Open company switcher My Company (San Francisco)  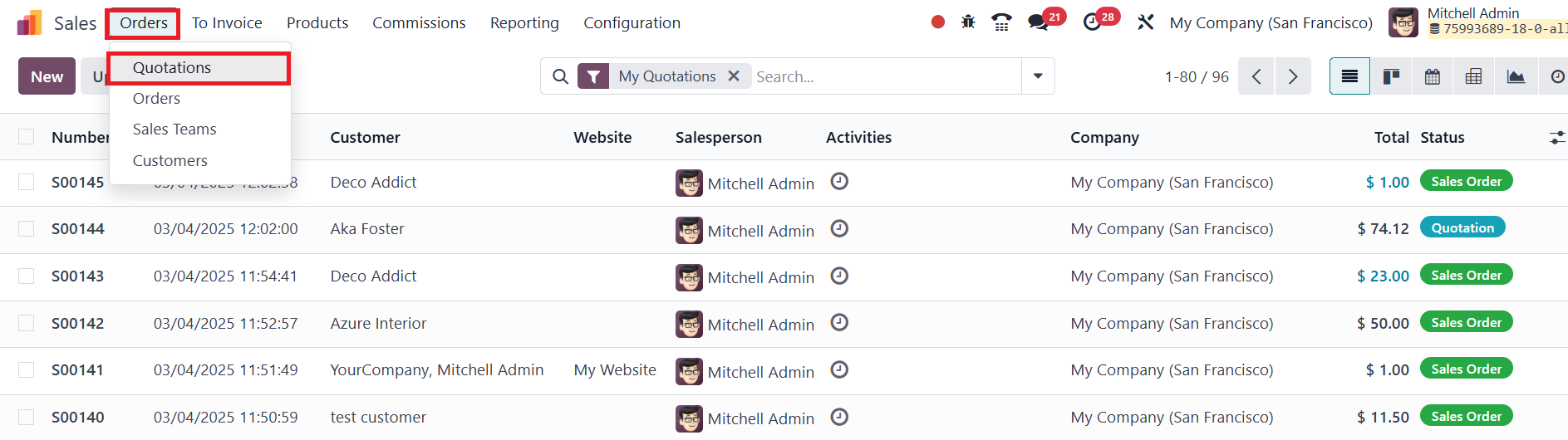tap(1271, 23)
